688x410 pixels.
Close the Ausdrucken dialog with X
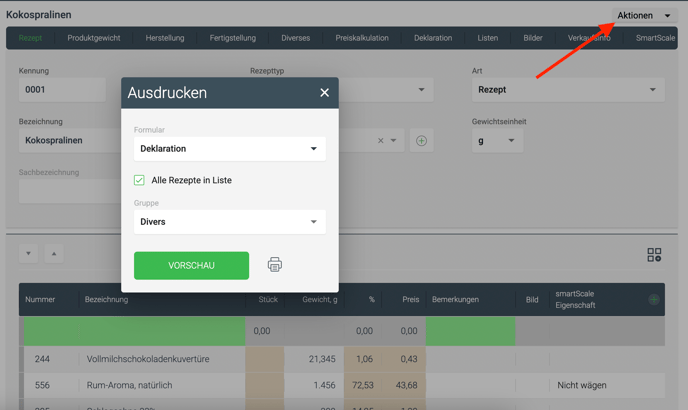pyautogui.click(x=324, y=93)
